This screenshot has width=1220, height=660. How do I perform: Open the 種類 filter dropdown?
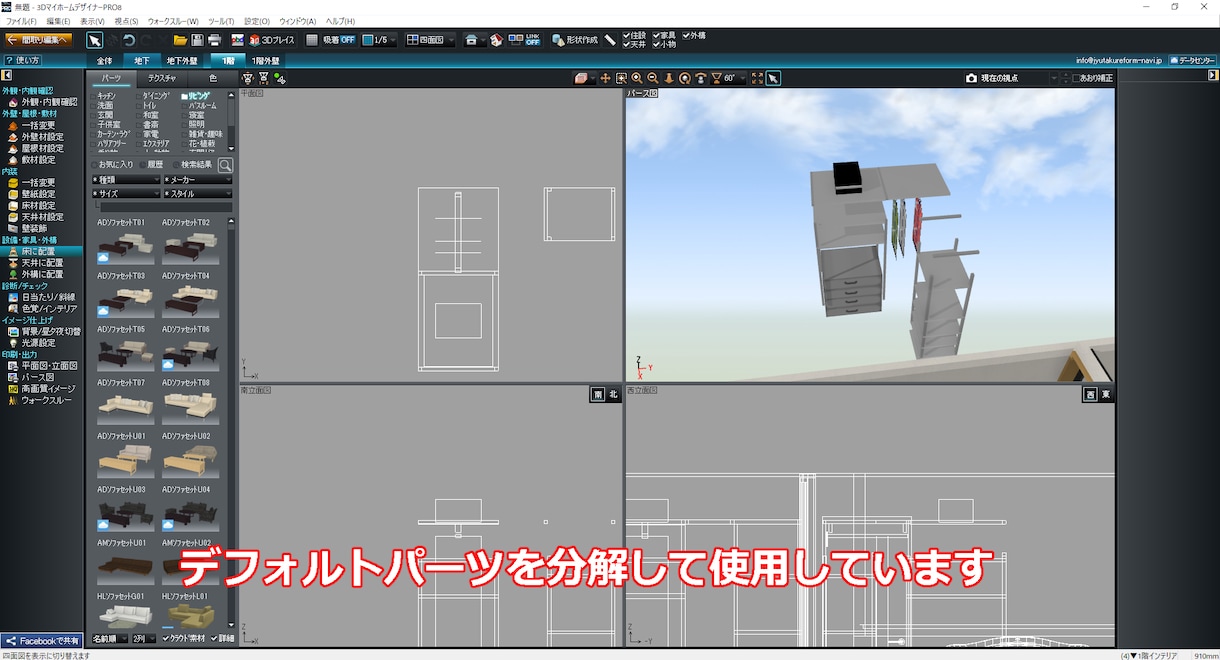(125, 180)
